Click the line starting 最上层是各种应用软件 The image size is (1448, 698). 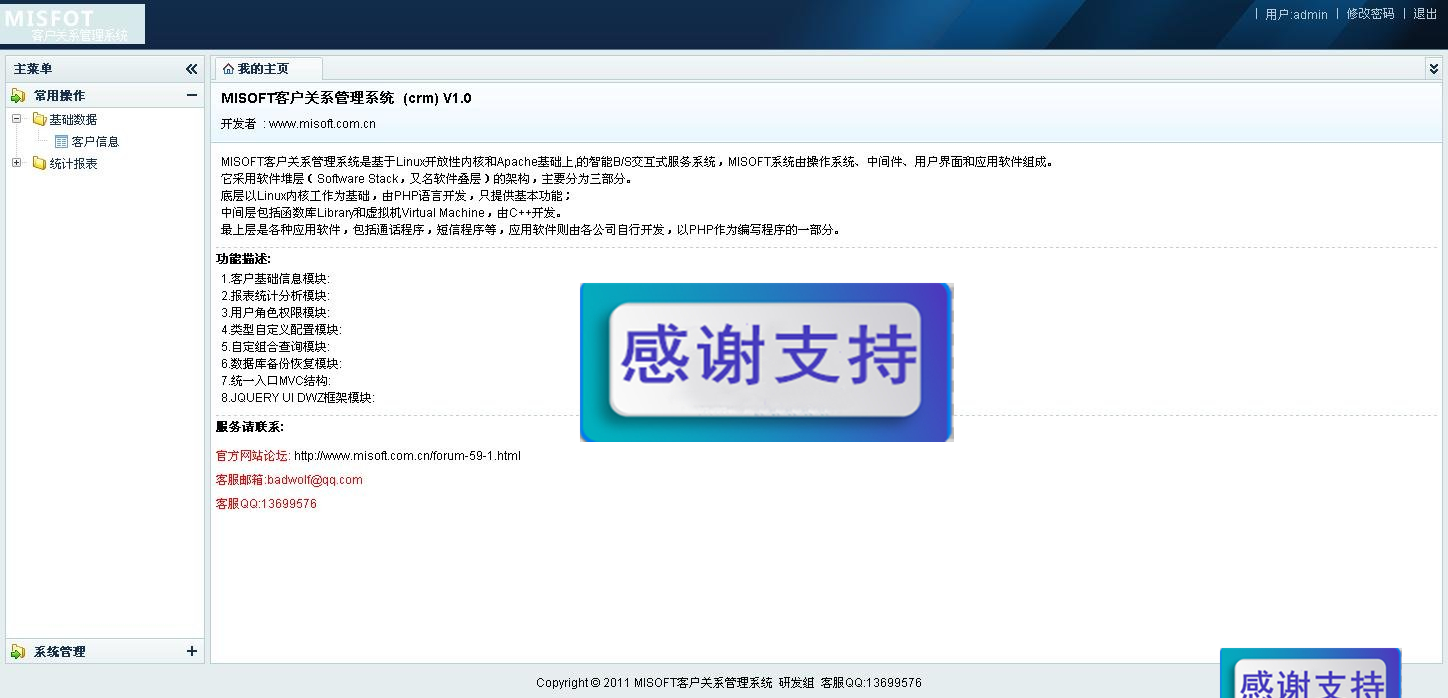point(531,230)
